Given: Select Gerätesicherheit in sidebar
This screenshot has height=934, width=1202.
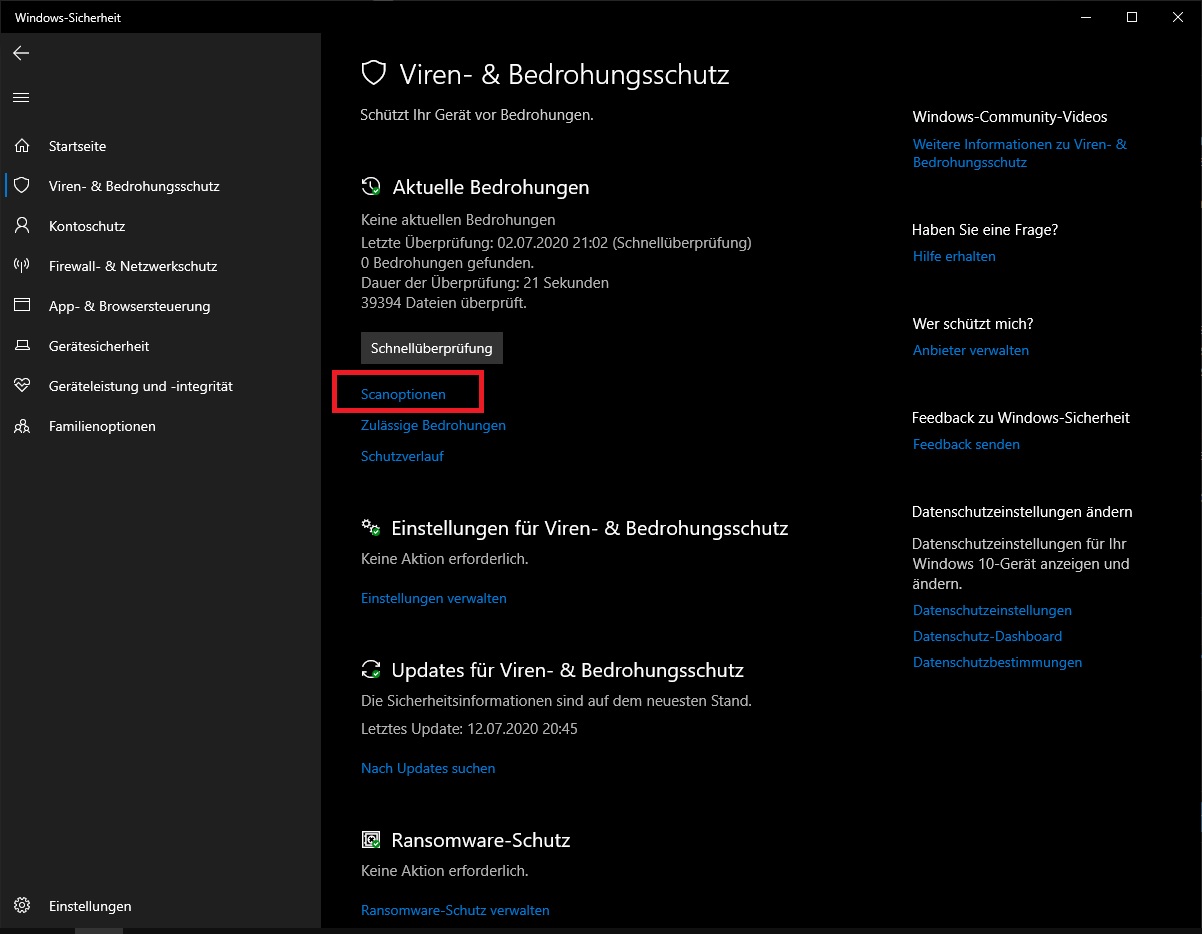Looking at the screenshot, I should tap(160, 346).
